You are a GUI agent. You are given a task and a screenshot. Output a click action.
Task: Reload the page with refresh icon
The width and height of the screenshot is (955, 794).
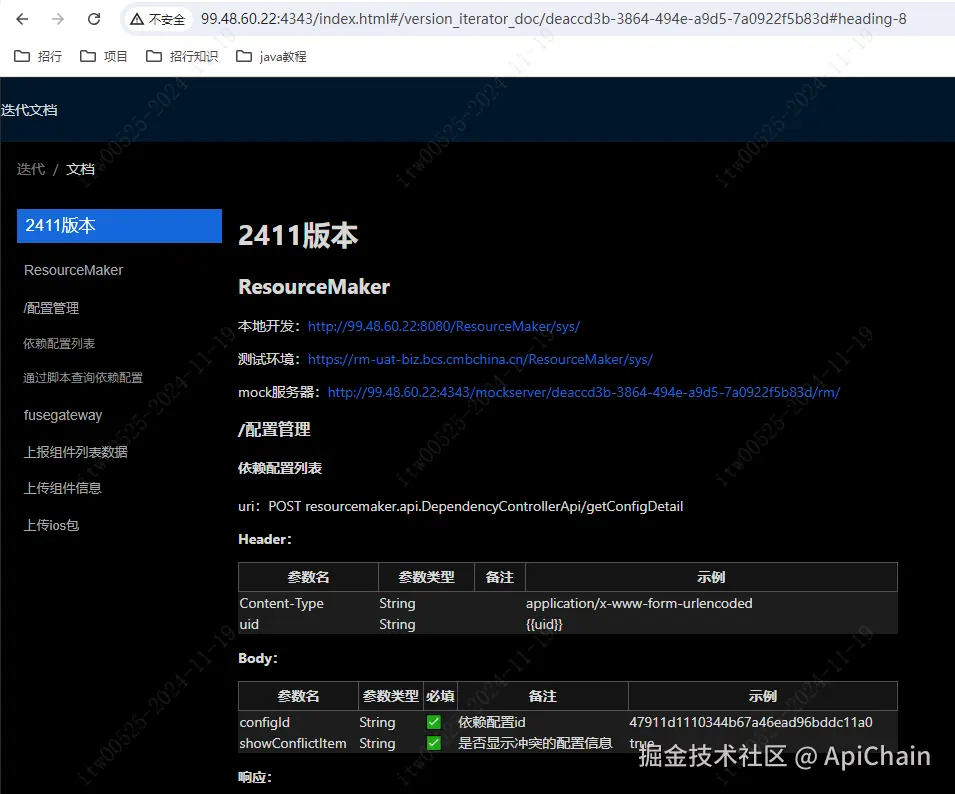coord(94,19)
